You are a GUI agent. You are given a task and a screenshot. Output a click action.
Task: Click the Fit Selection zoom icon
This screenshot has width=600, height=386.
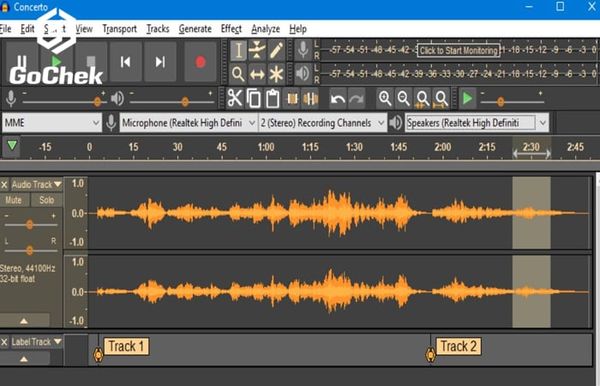click(x=422, y=99)
